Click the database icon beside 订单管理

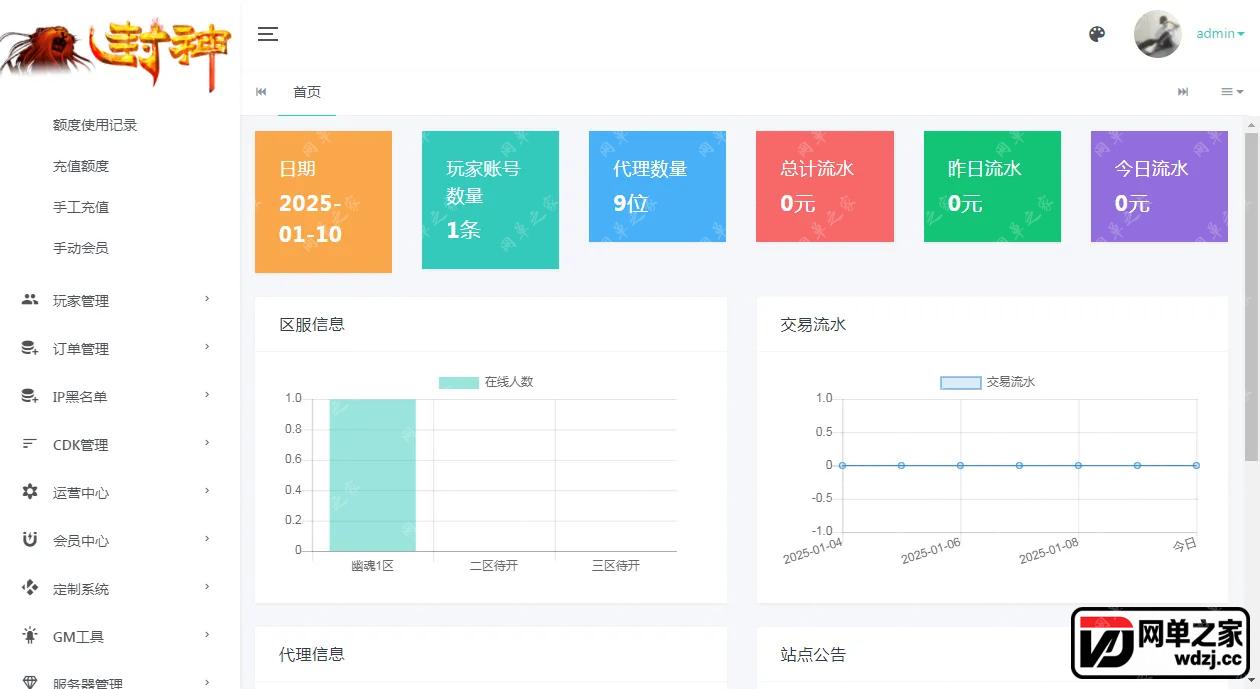click(30, 348)
